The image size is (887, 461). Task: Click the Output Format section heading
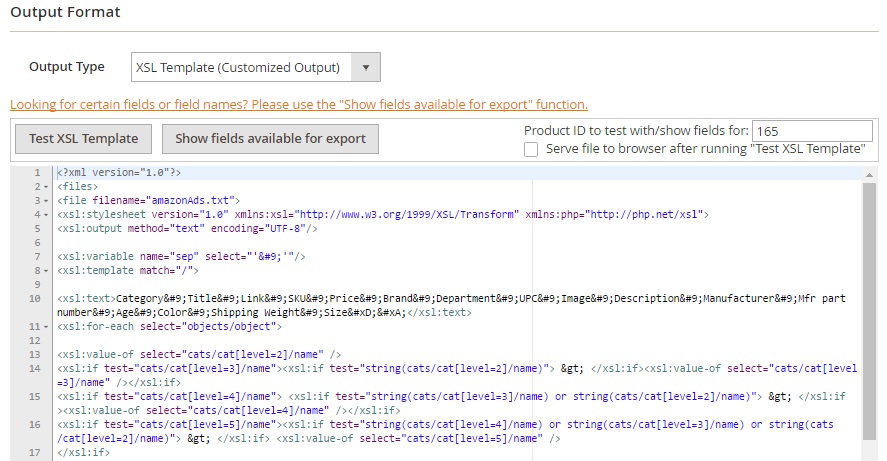(x=65, y=13)
